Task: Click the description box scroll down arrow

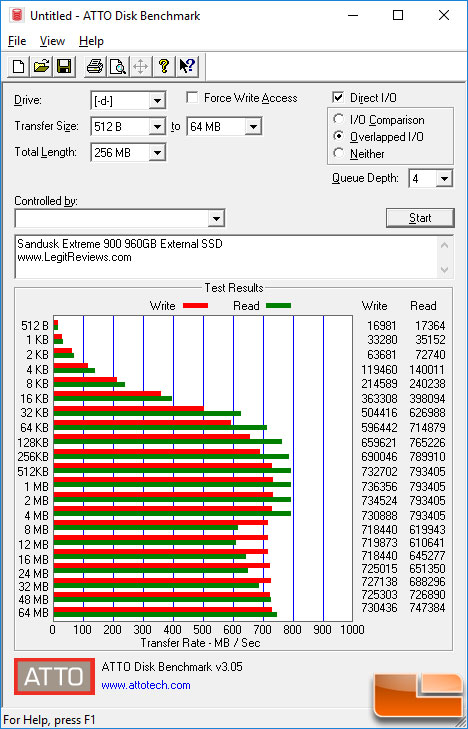Action: pyautogui.click(x=444, y=270)
